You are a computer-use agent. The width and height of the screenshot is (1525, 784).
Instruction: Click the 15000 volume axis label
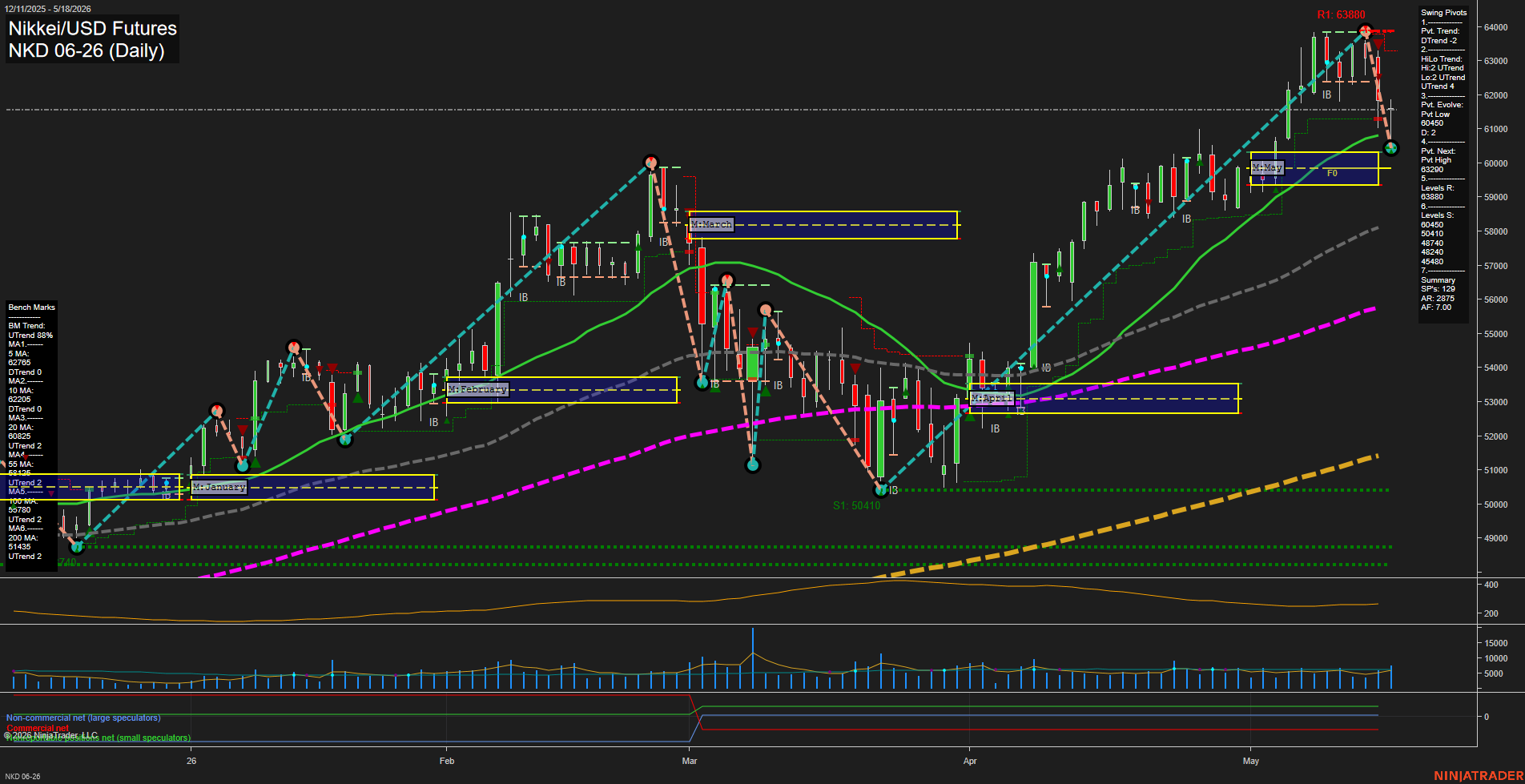[x=1496, y=643]
